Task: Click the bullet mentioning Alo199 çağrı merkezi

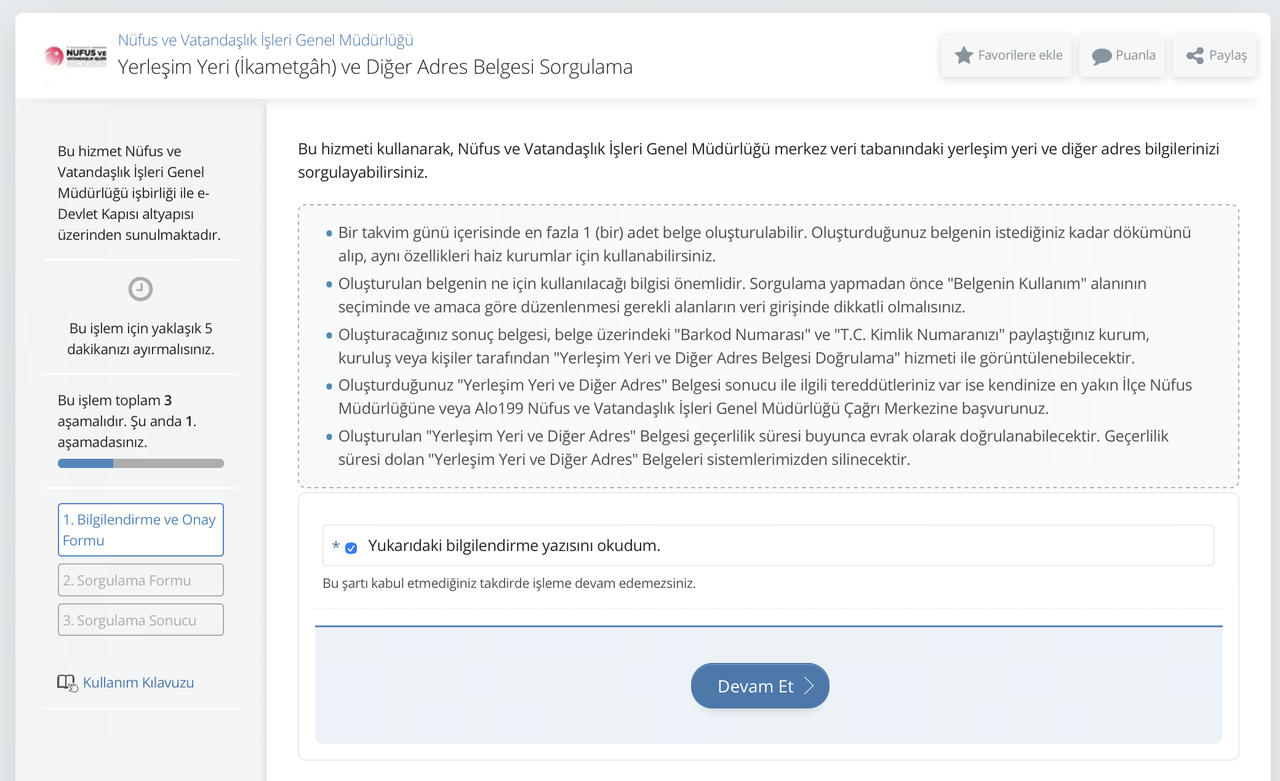Action: (x=765, y=396)
